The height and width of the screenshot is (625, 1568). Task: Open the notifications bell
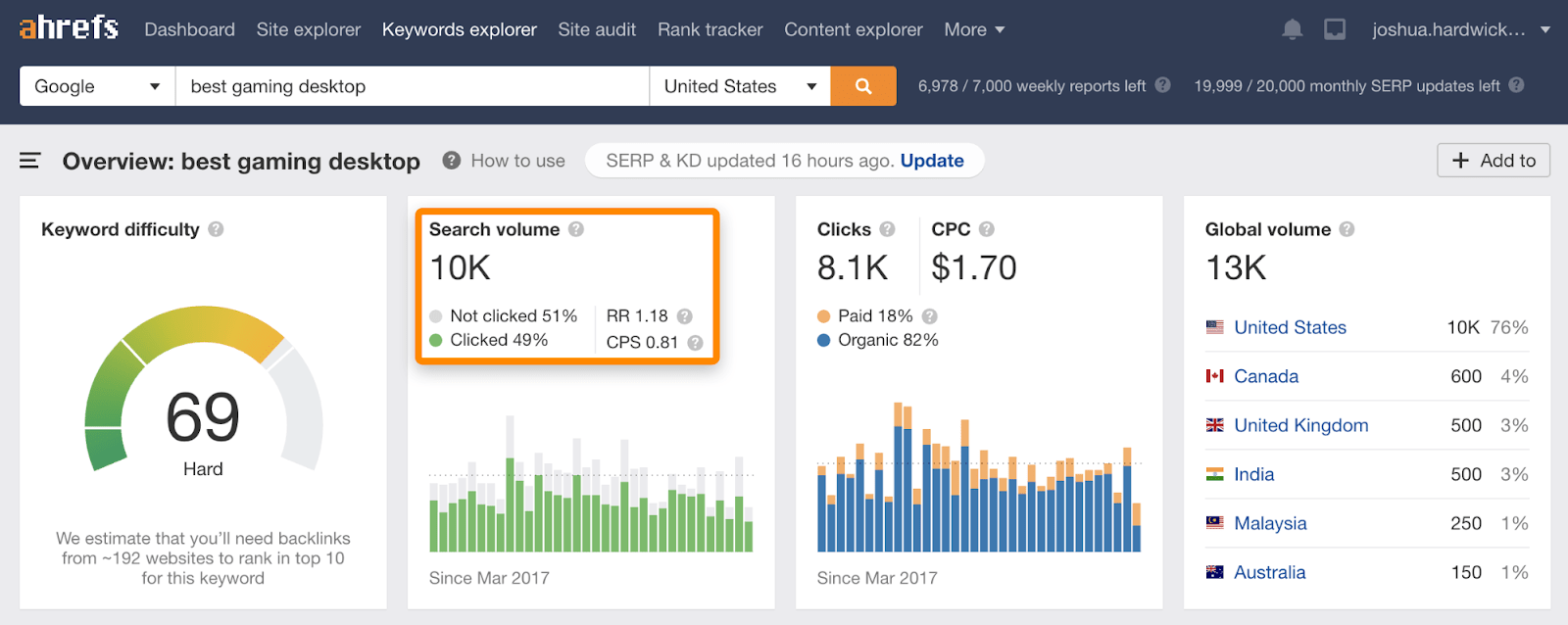click(x=1293, y=29)
